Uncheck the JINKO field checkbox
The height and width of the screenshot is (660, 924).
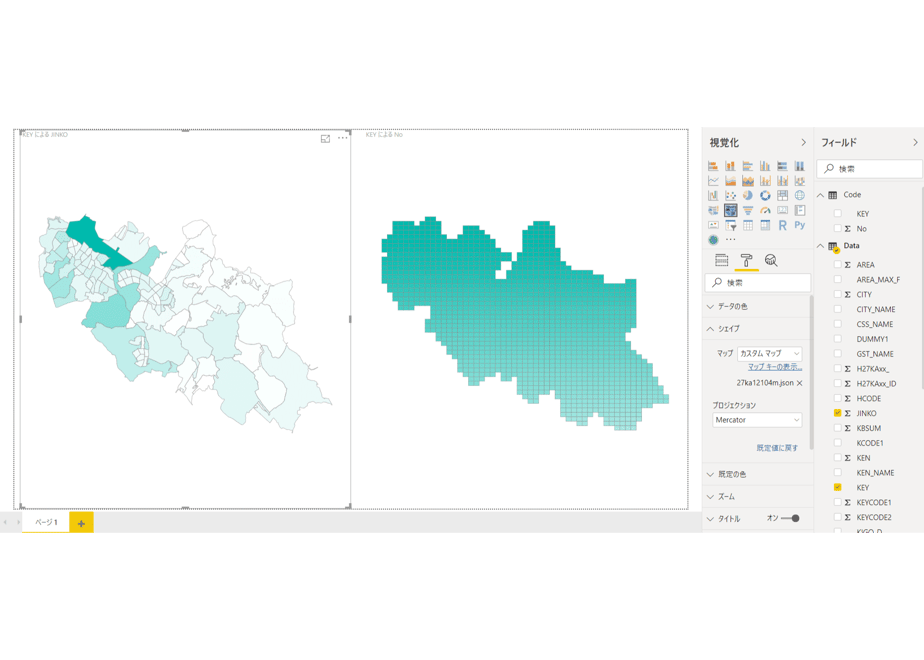837,413
